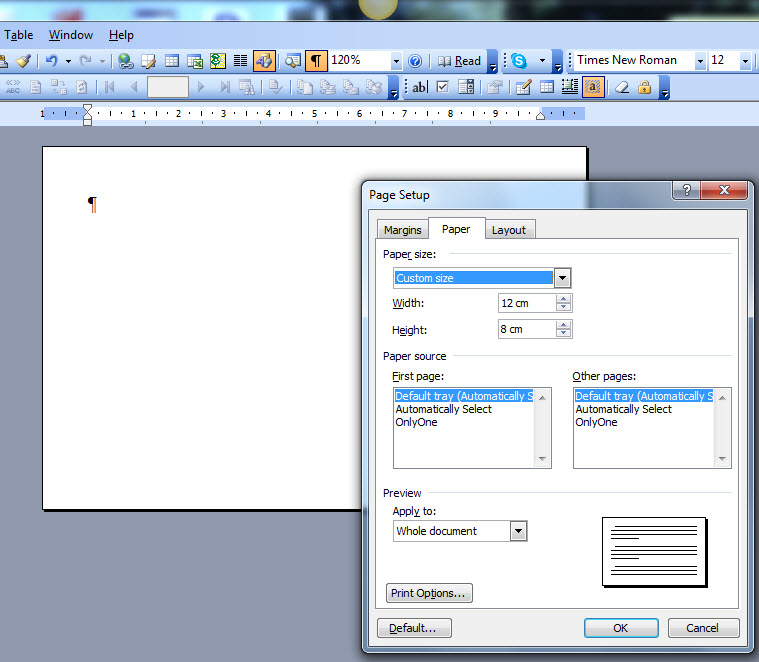Click the Read mode button
Screen dimensions: 759x662
459,61
